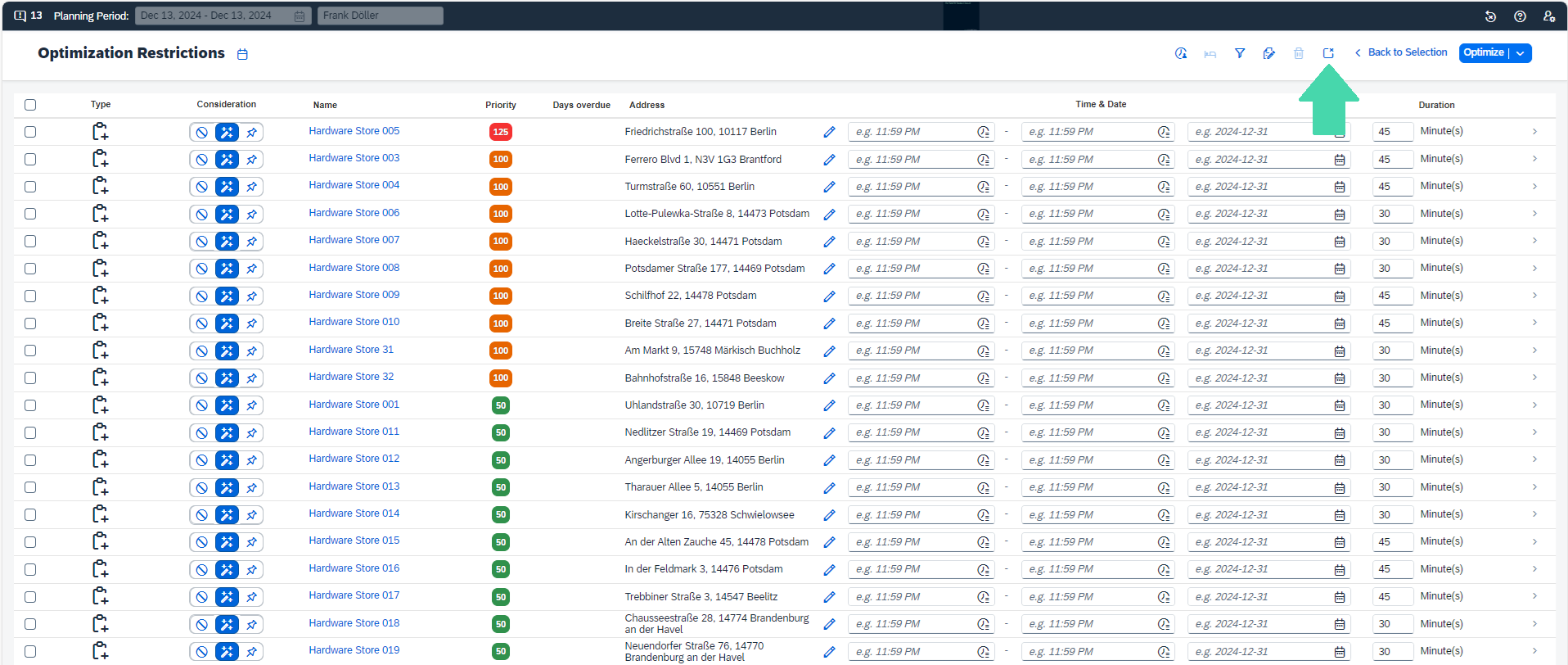The image size is (1568, 665).
Task: Exclude Hardware Store 017 with block option
Action: pos(201,597)
